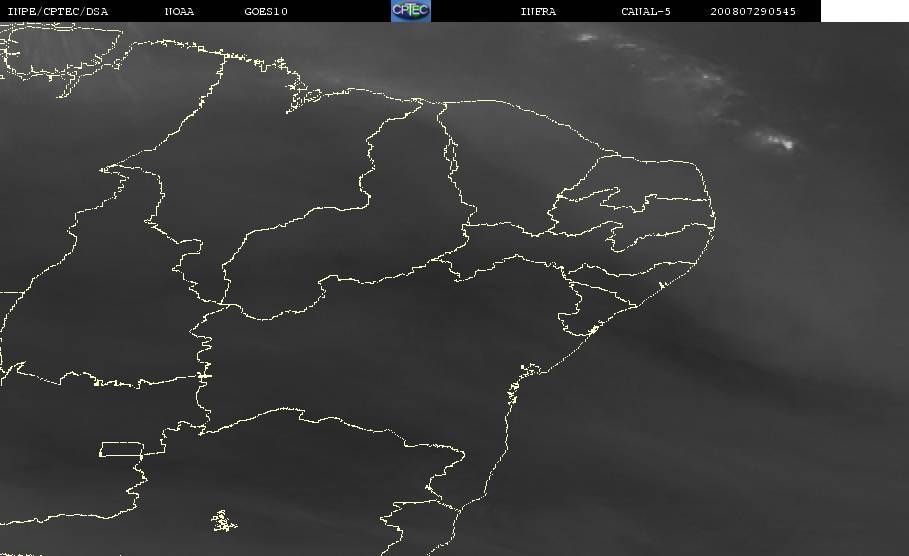Click the INFRA label in header
The height and width of the screenshot is (556, 909).
coord(538,12)
